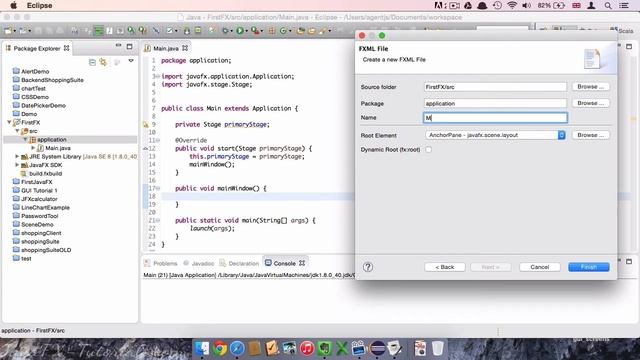The width and height of the screenshot is (640, 360).
Task: Click Browse next to Root Element
Action: [x=590, y=135]
